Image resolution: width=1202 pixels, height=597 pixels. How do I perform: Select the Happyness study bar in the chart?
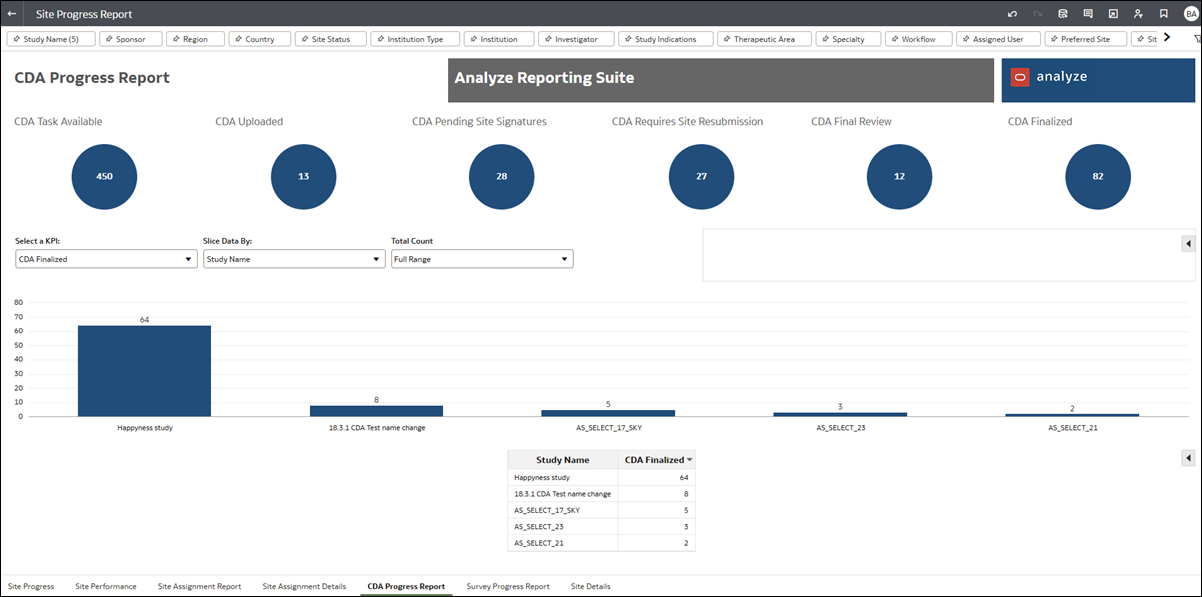pyautogui.click(x=144, y=371)
